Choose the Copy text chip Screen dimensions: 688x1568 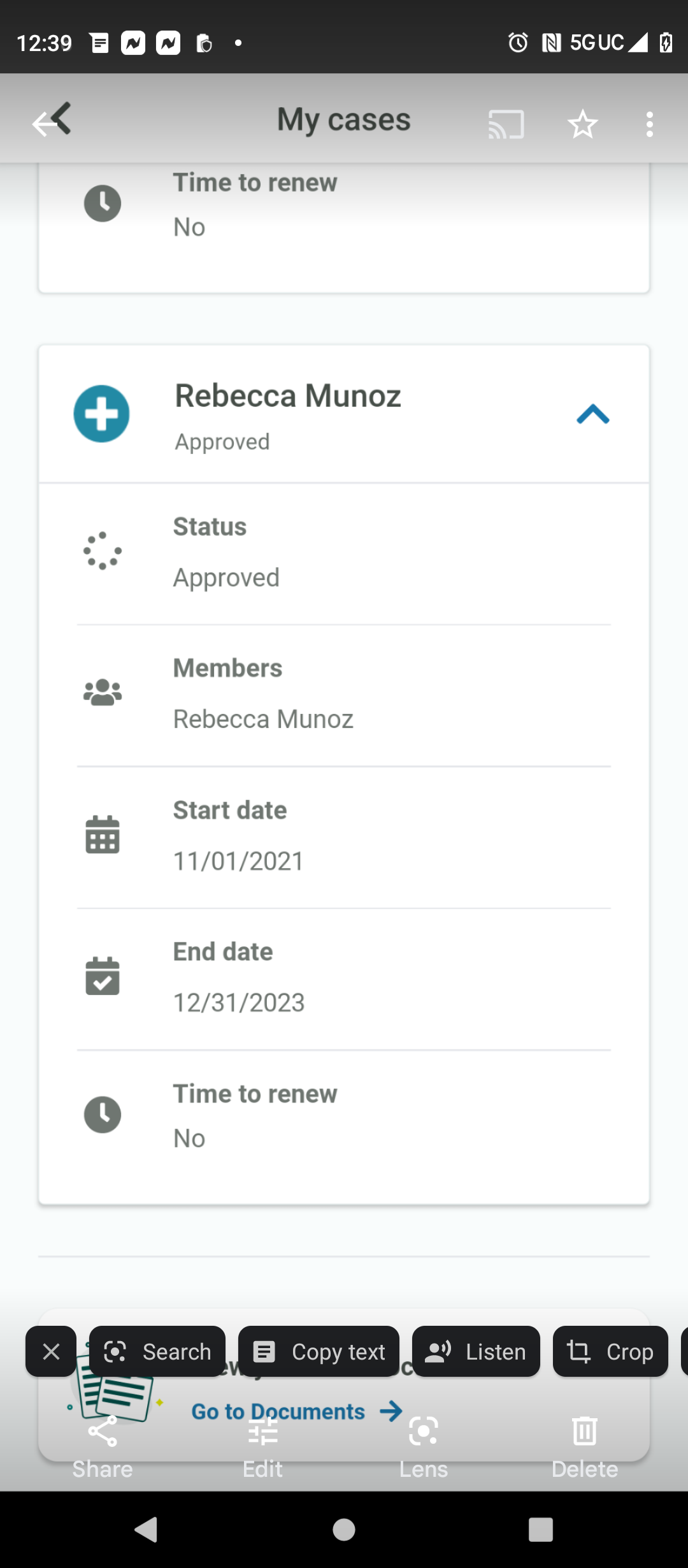pos(319,1351)
